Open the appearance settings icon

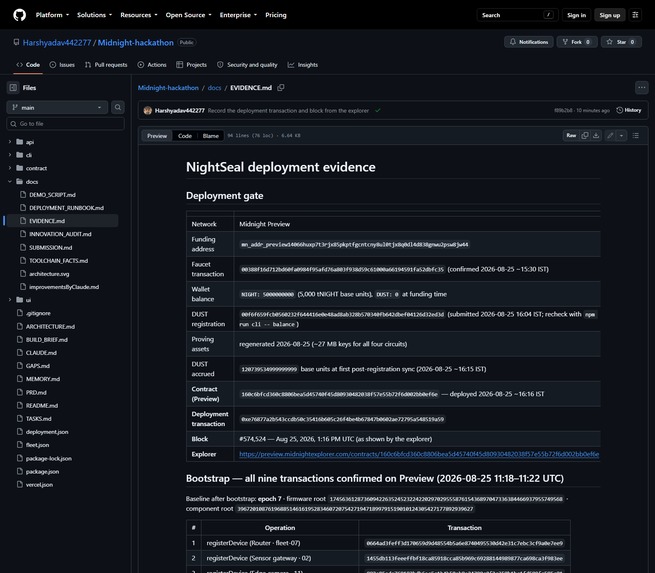tap(635, 15)
